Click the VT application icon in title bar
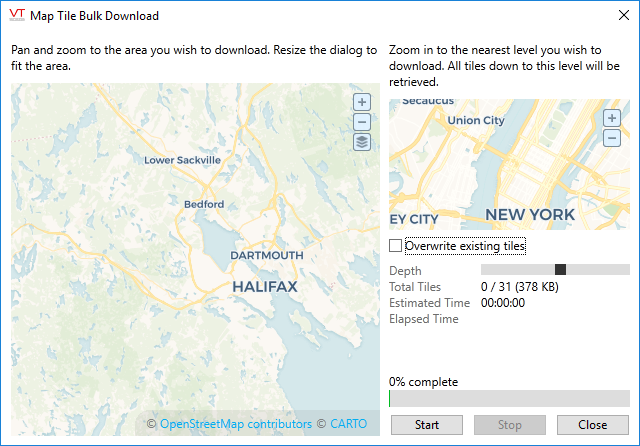The height and width of the screenshot is (446, 640). 16,16
